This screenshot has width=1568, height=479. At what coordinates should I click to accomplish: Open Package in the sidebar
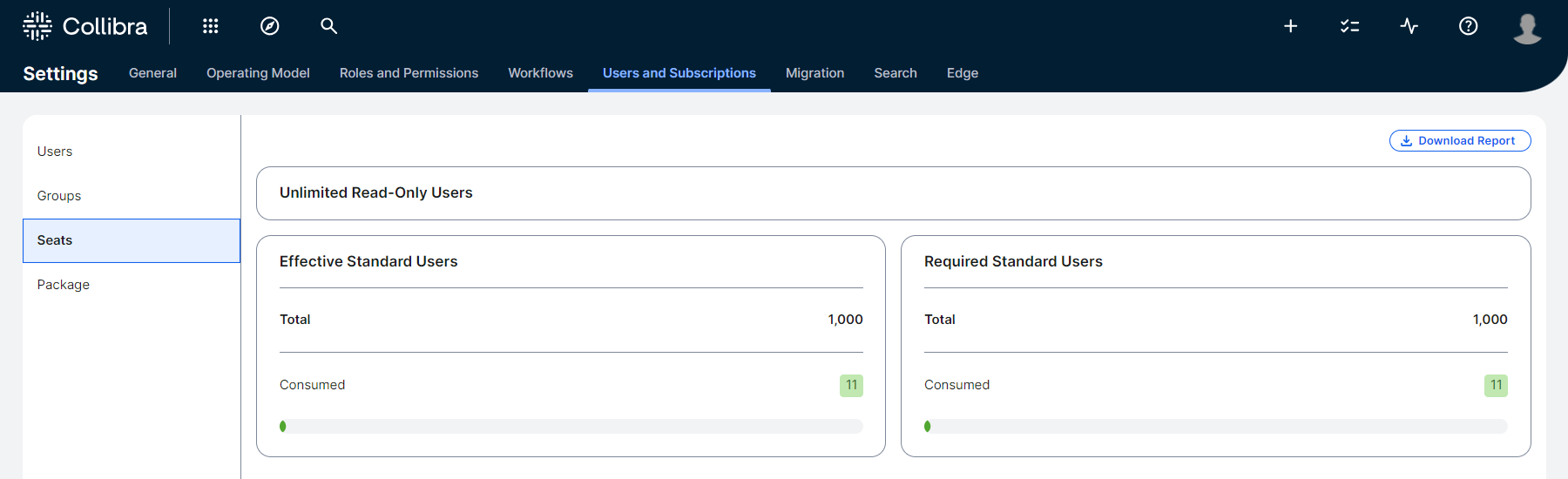[x=64, y=285]
